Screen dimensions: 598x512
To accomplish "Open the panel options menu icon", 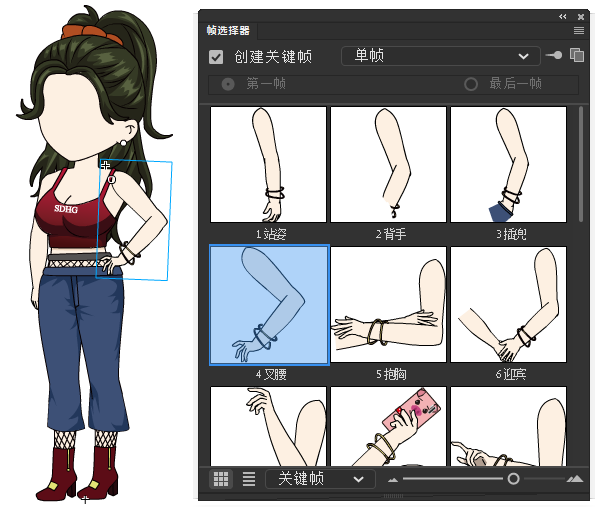I will pyautogui.click(x=579, y=30).
